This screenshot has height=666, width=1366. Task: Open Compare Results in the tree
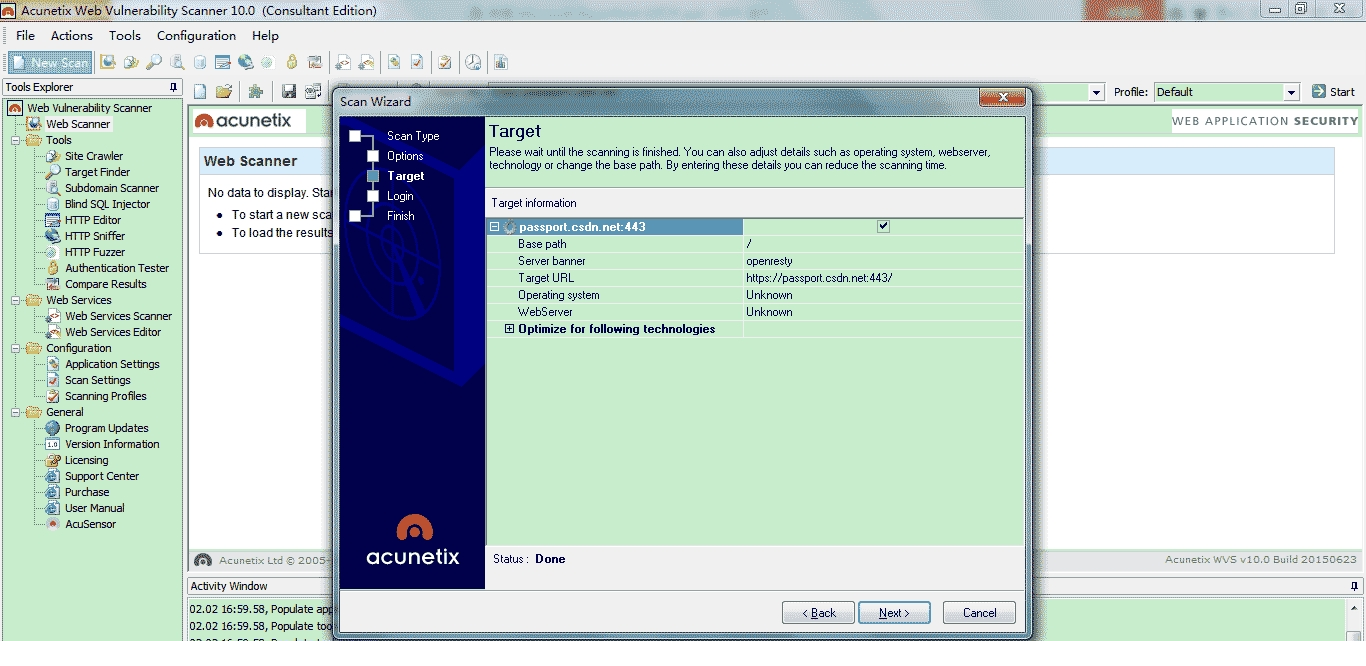coord(106,284)
